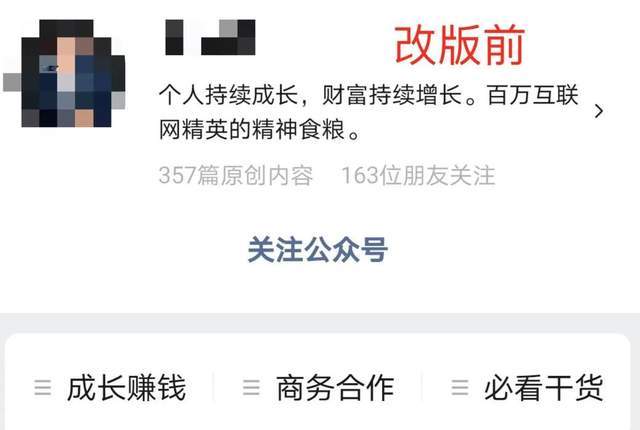The height and width of the screenshot is (430, 640).
Task: Click the red 改版前 label
Action: 460,45
